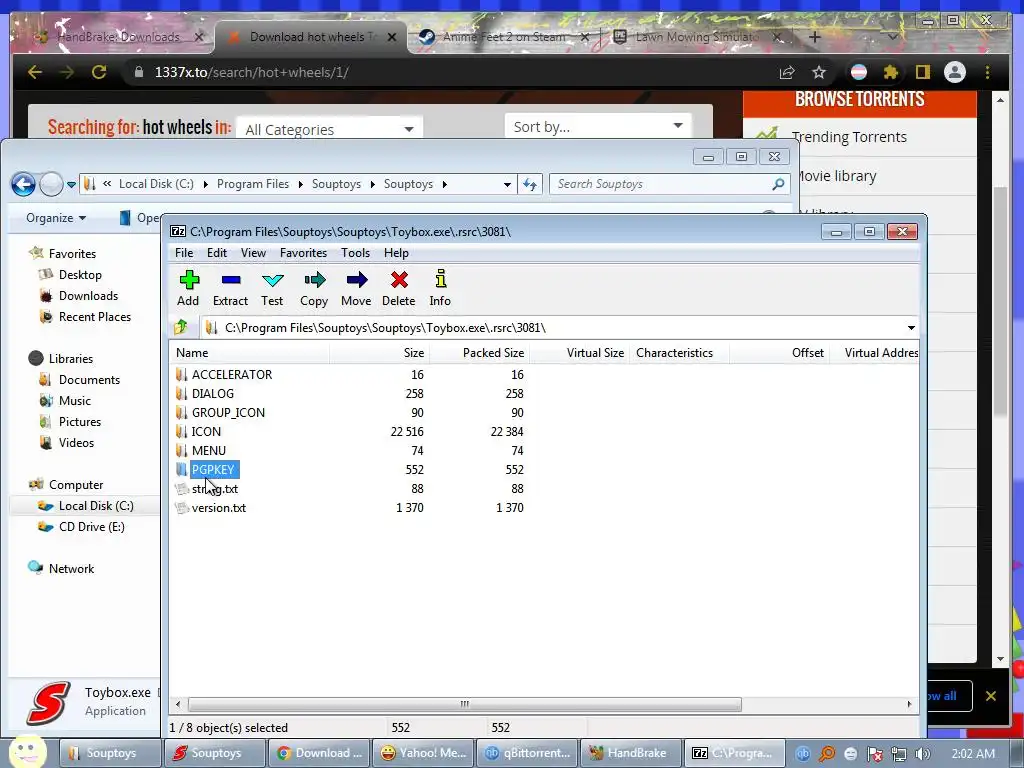Go up one folder level in 7-Zip
The image size is (1024, 768).
181,327
